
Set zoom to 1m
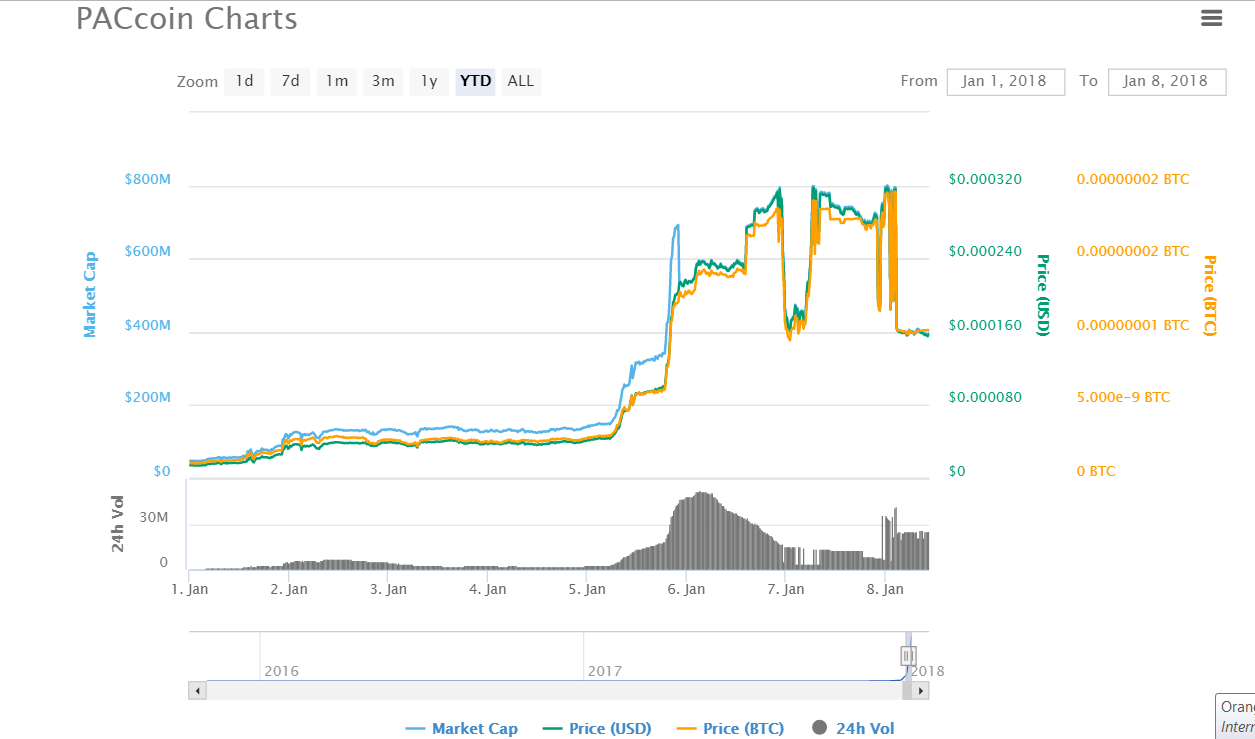(337, 81)
